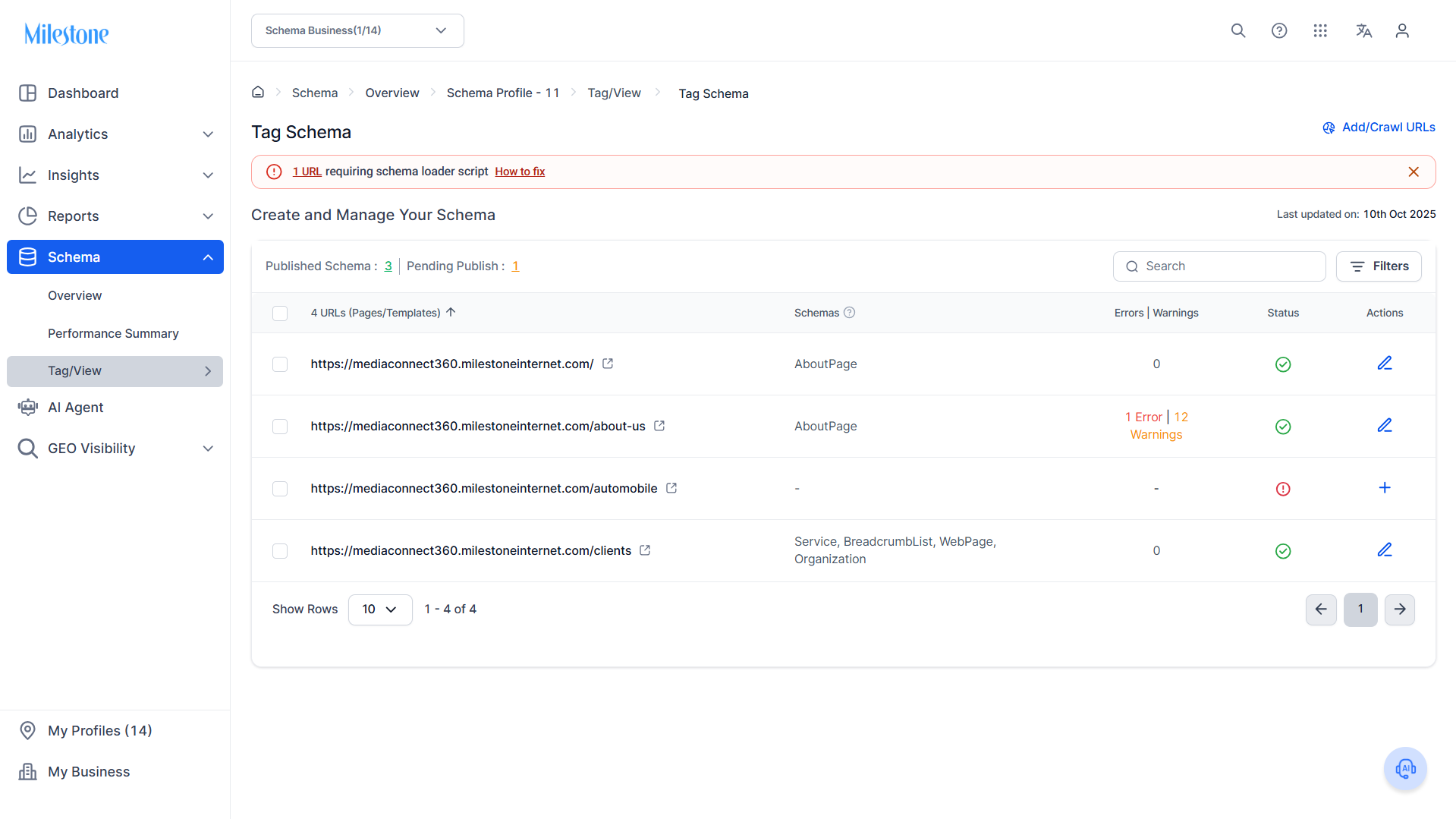The height and width of the screenshot is (819, 1456).
Task: Click the status check icon for about-us row
Action: (x=1283, y=427)
